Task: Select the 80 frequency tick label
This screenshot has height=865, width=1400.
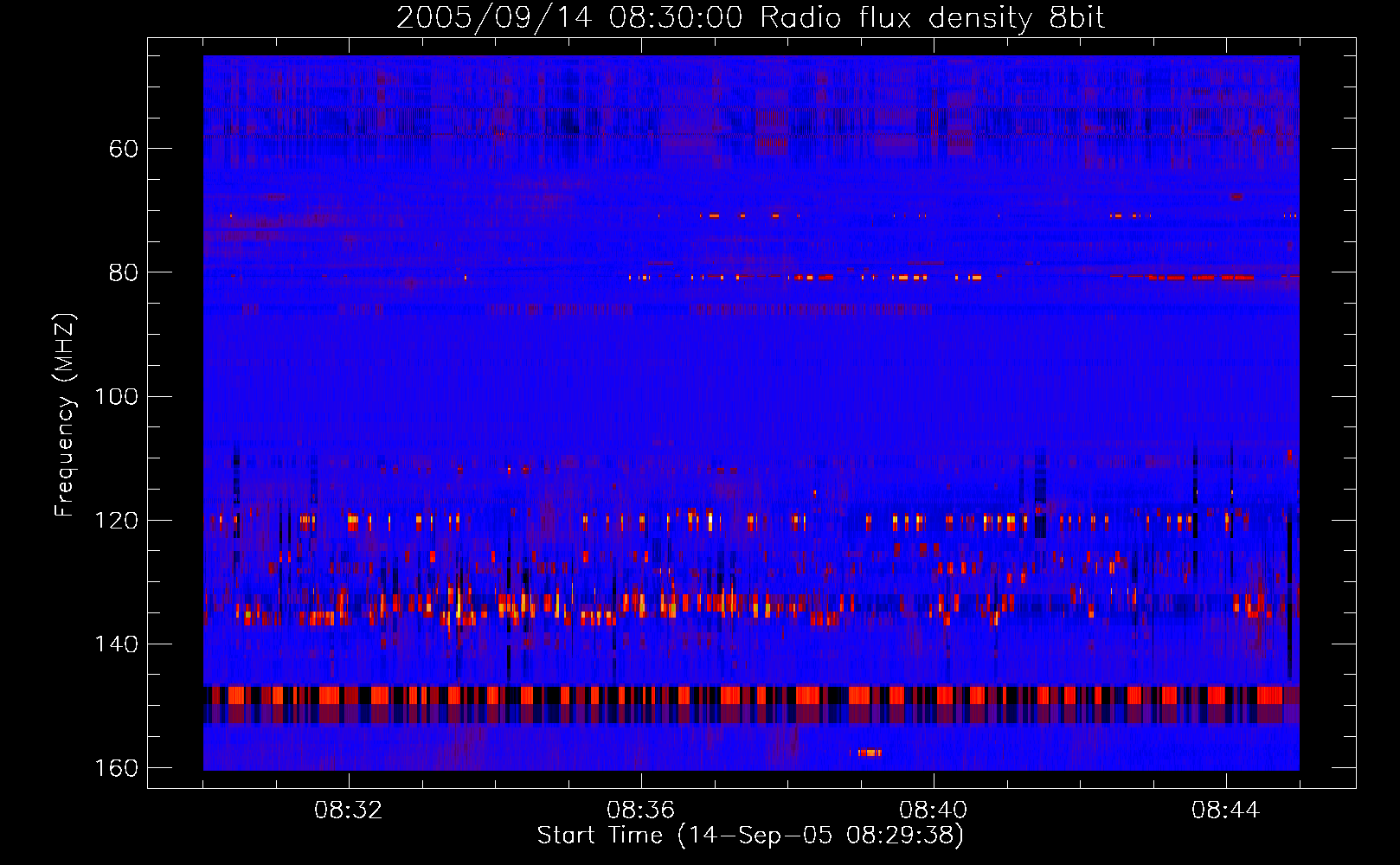Action: point(124,272)
